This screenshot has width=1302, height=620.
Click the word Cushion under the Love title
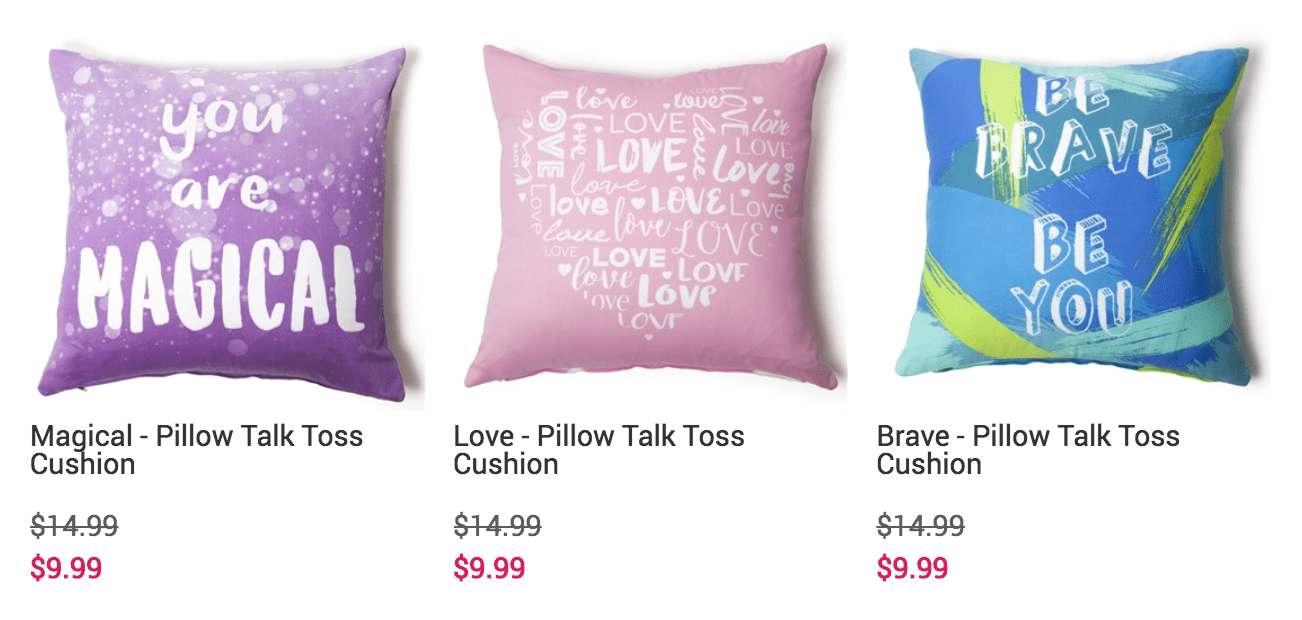click(x=506, y=465)
